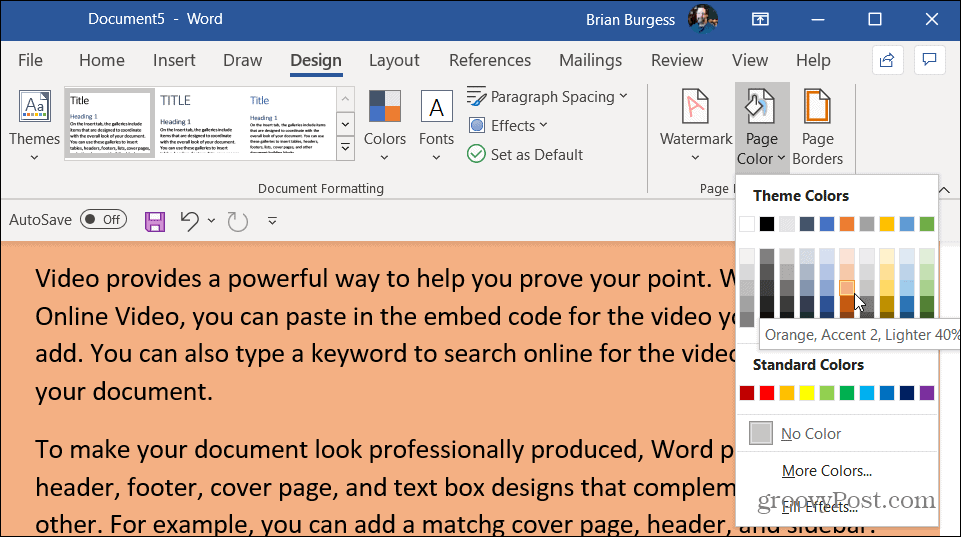
Task: Open the Colors palette dropdown
Action: coord(384,126)
